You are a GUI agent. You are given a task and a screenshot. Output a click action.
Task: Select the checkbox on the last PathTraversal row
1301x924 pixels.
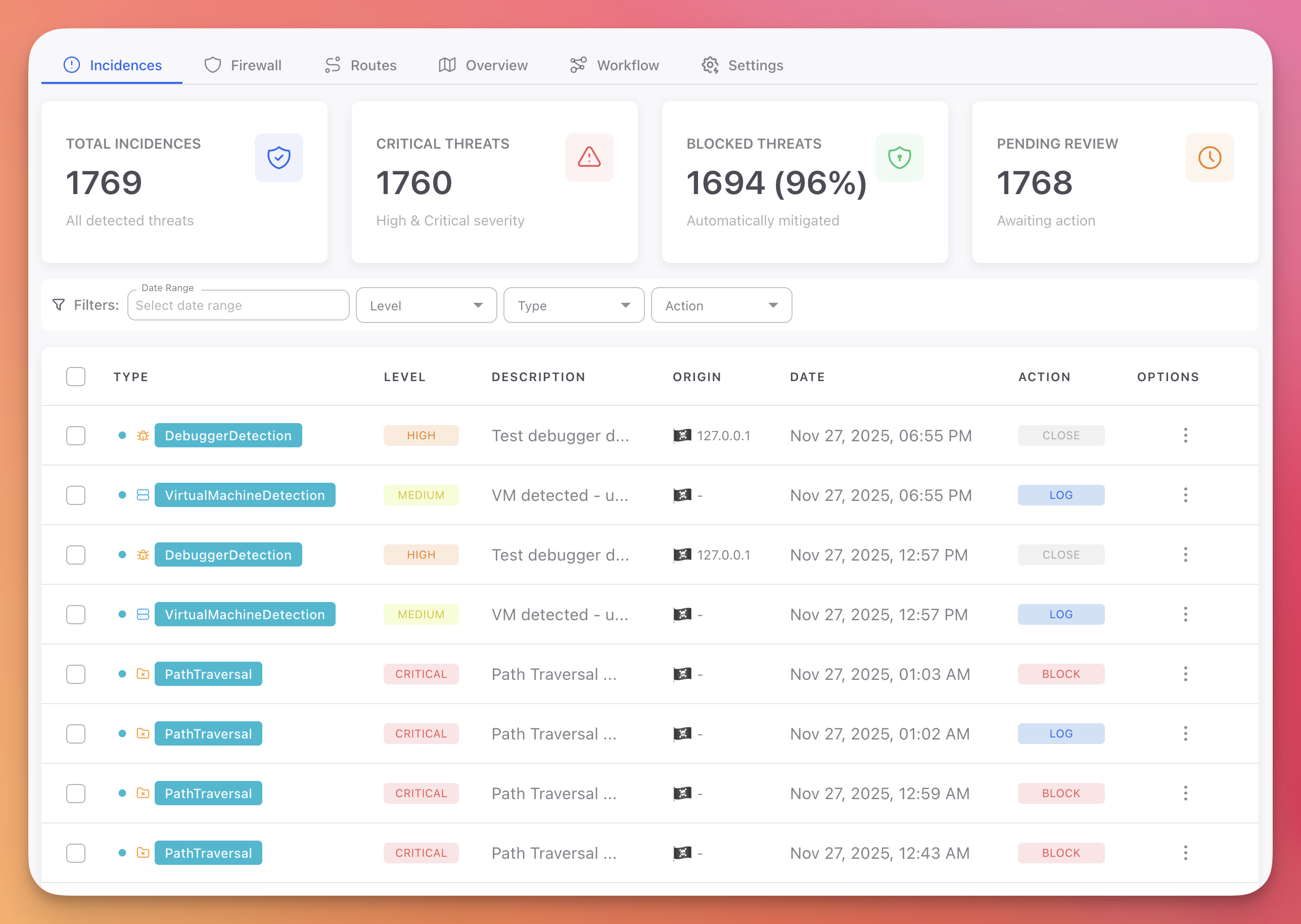pos(75,853)
